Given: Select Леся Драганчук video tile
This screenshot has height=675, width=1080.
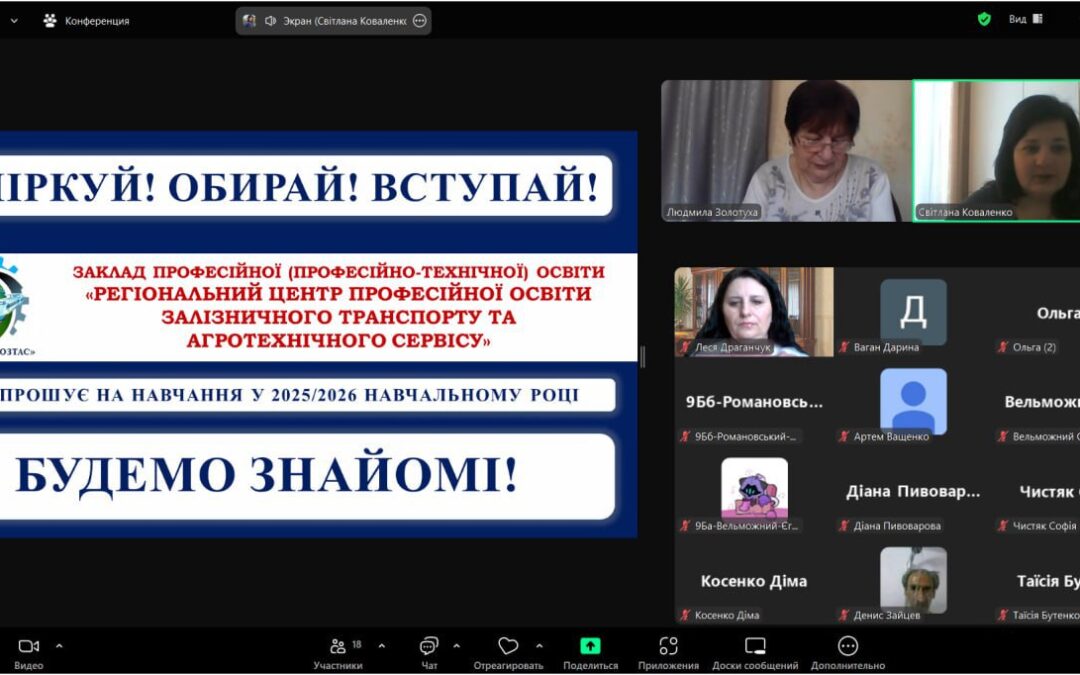Looking at the screenshot, I should point(754,312).
